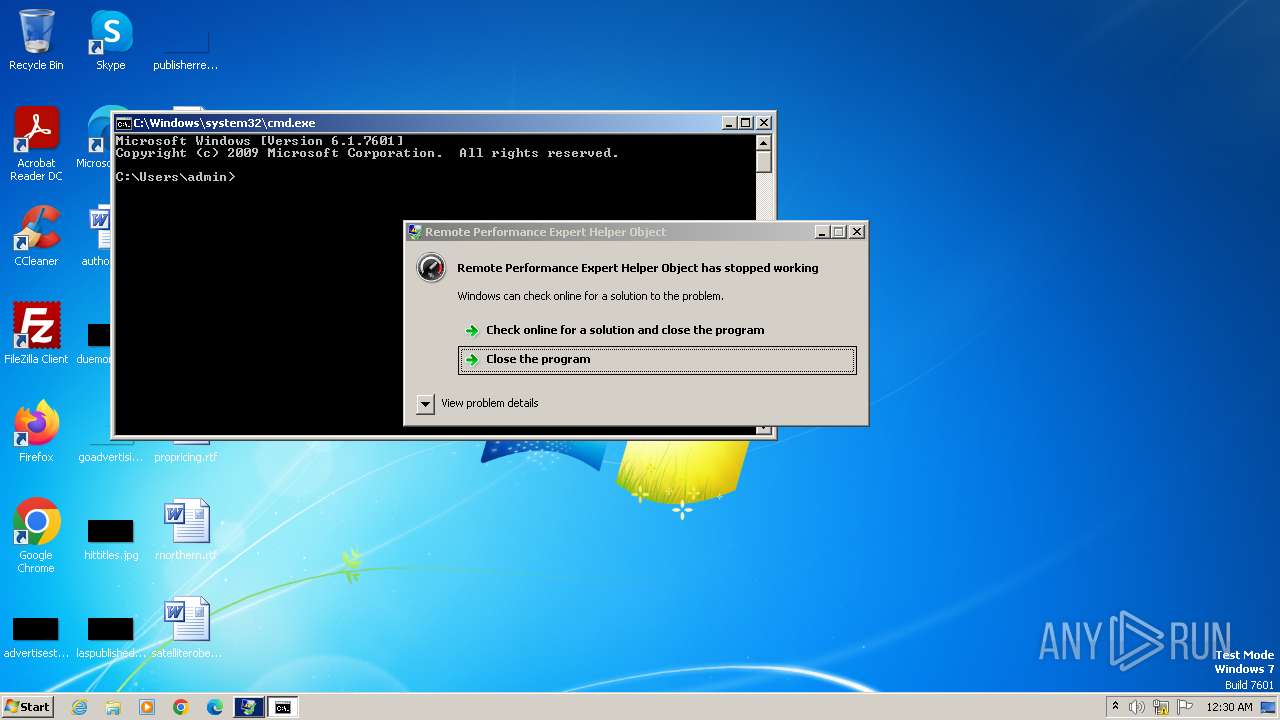Click the network icon in tray
1280x720 pixels.
[1161, 707]
